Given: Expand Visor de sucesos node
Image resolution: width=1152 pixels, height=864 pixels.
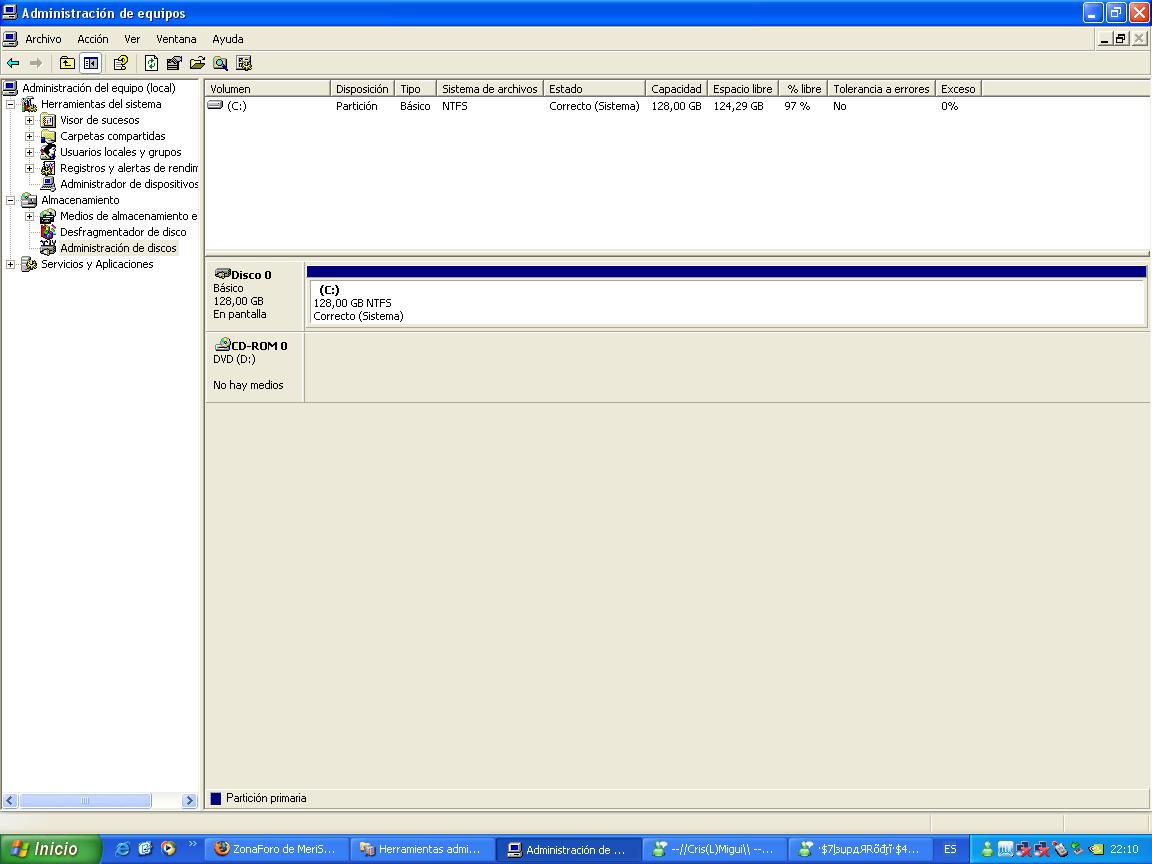Looking at the screenshot, I should tap(30, 120).
